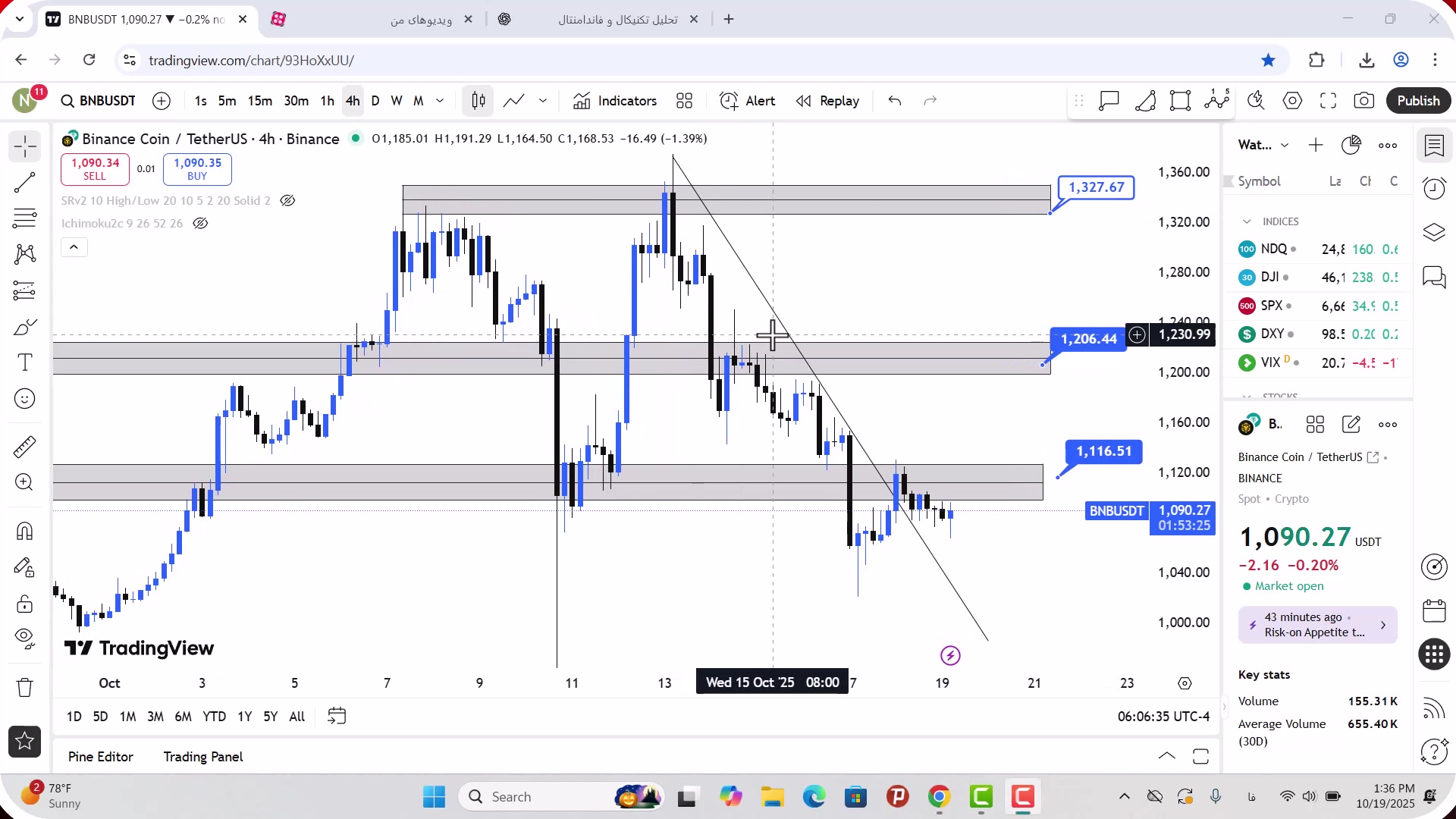
Task: Select NDQ in the watchlist
Action: pyautogui.click(x=1318, y=249)
